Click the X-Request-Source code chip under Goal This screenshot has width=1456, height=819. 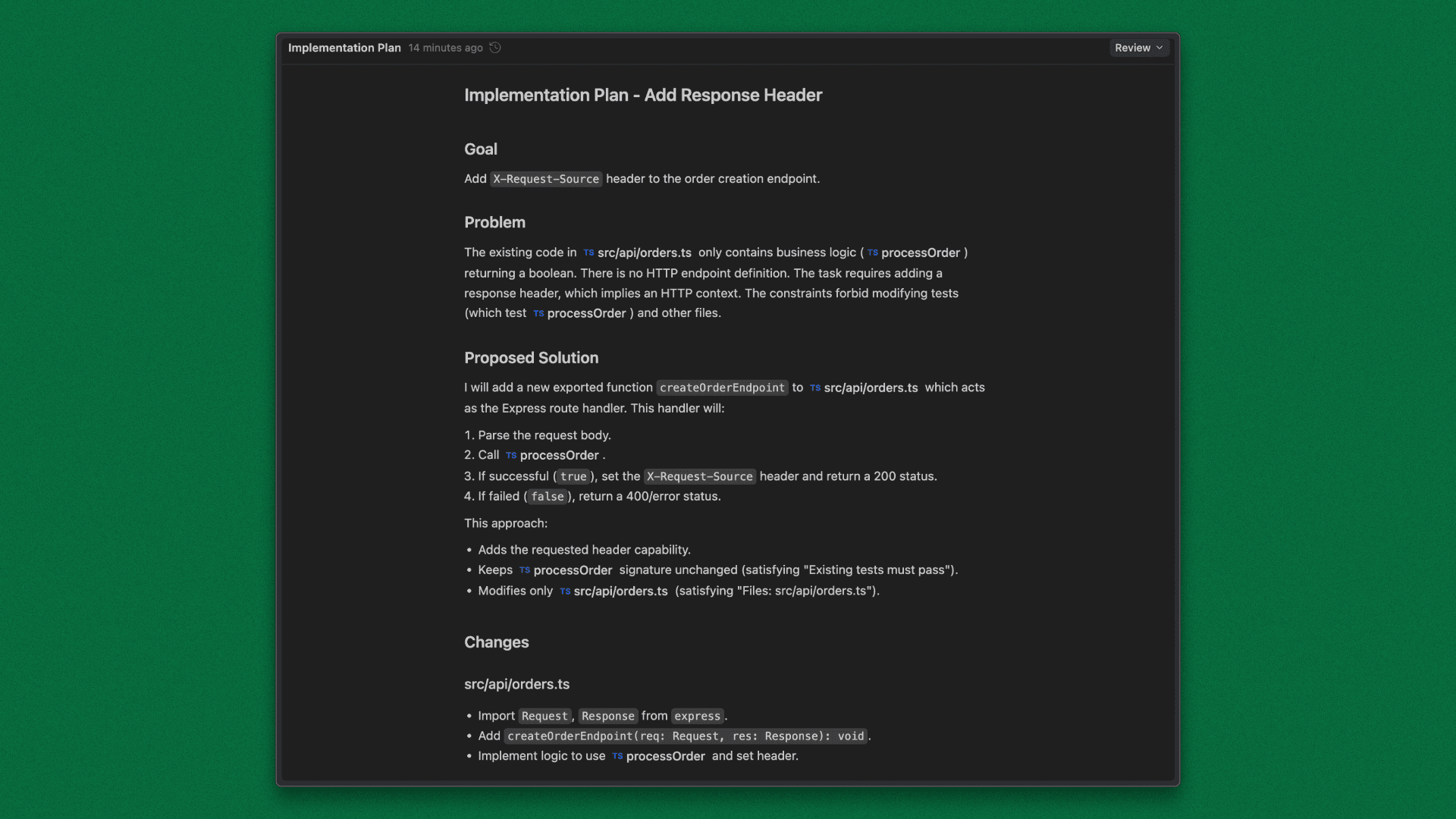pyautogui.click(x=546, y=179)
